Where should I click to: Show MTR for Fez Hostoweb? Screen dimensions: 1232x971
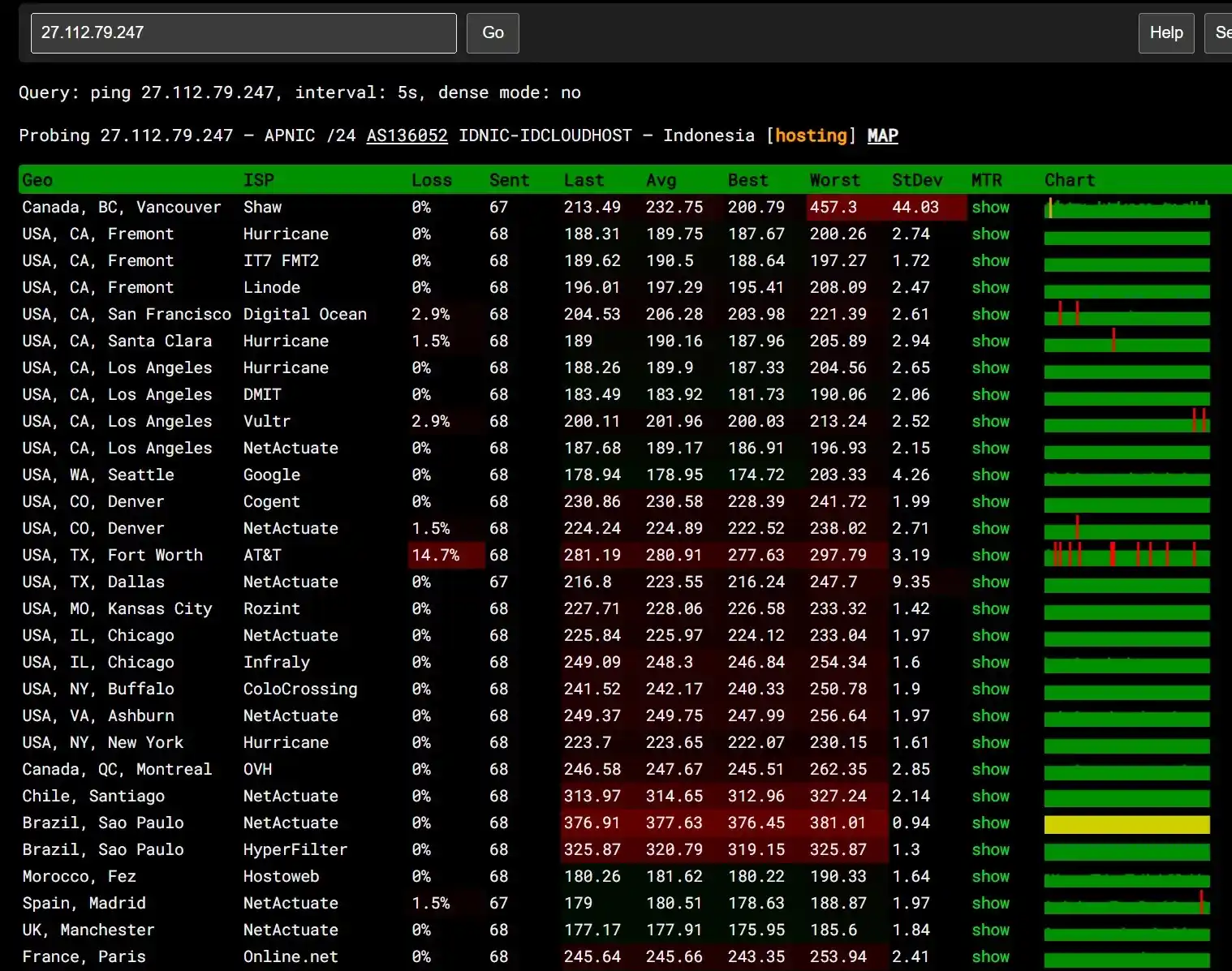[991, 877]
